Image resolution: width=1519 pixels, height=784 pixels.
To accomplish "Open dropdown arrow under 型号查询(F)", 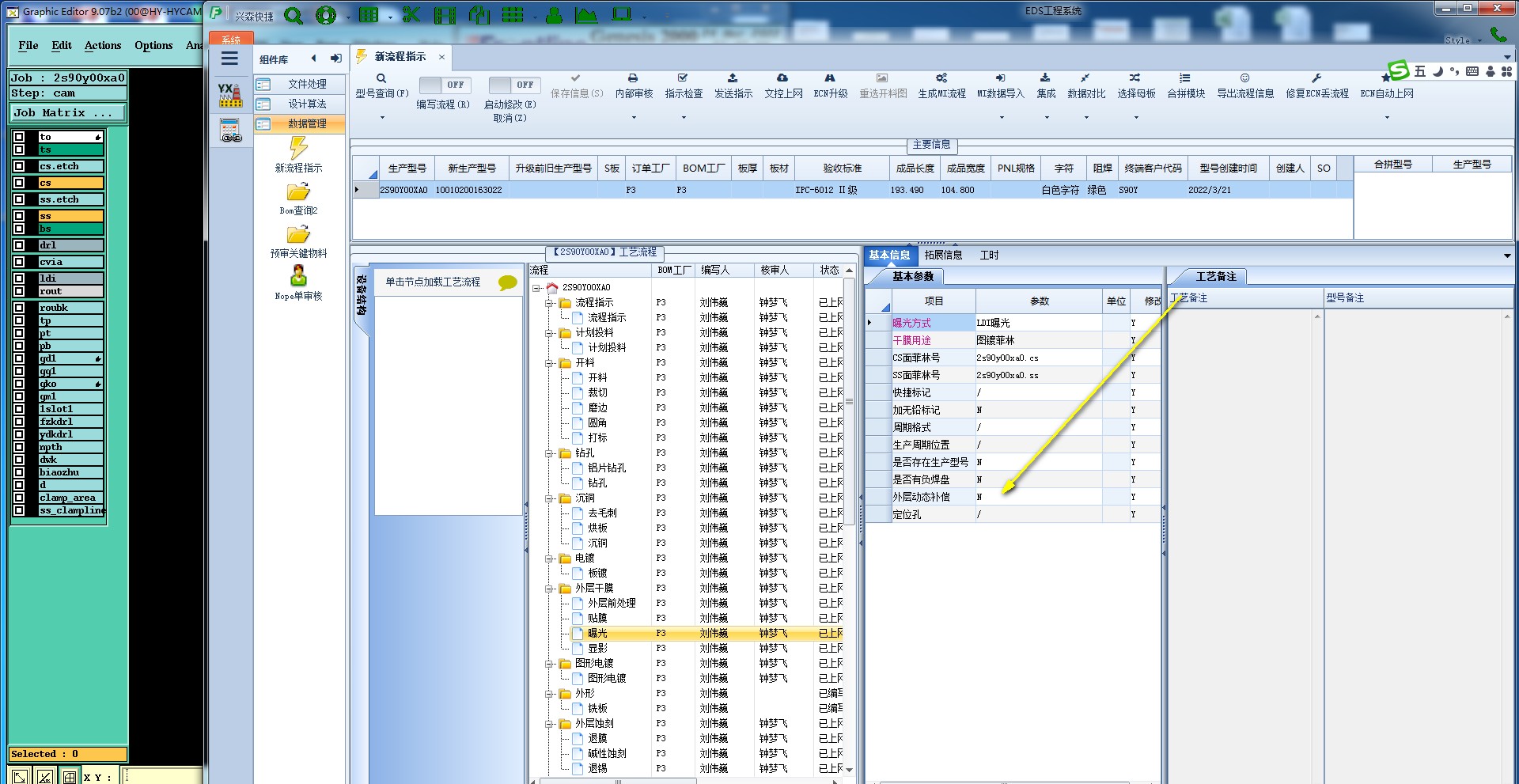I will (x=382, y=118).
